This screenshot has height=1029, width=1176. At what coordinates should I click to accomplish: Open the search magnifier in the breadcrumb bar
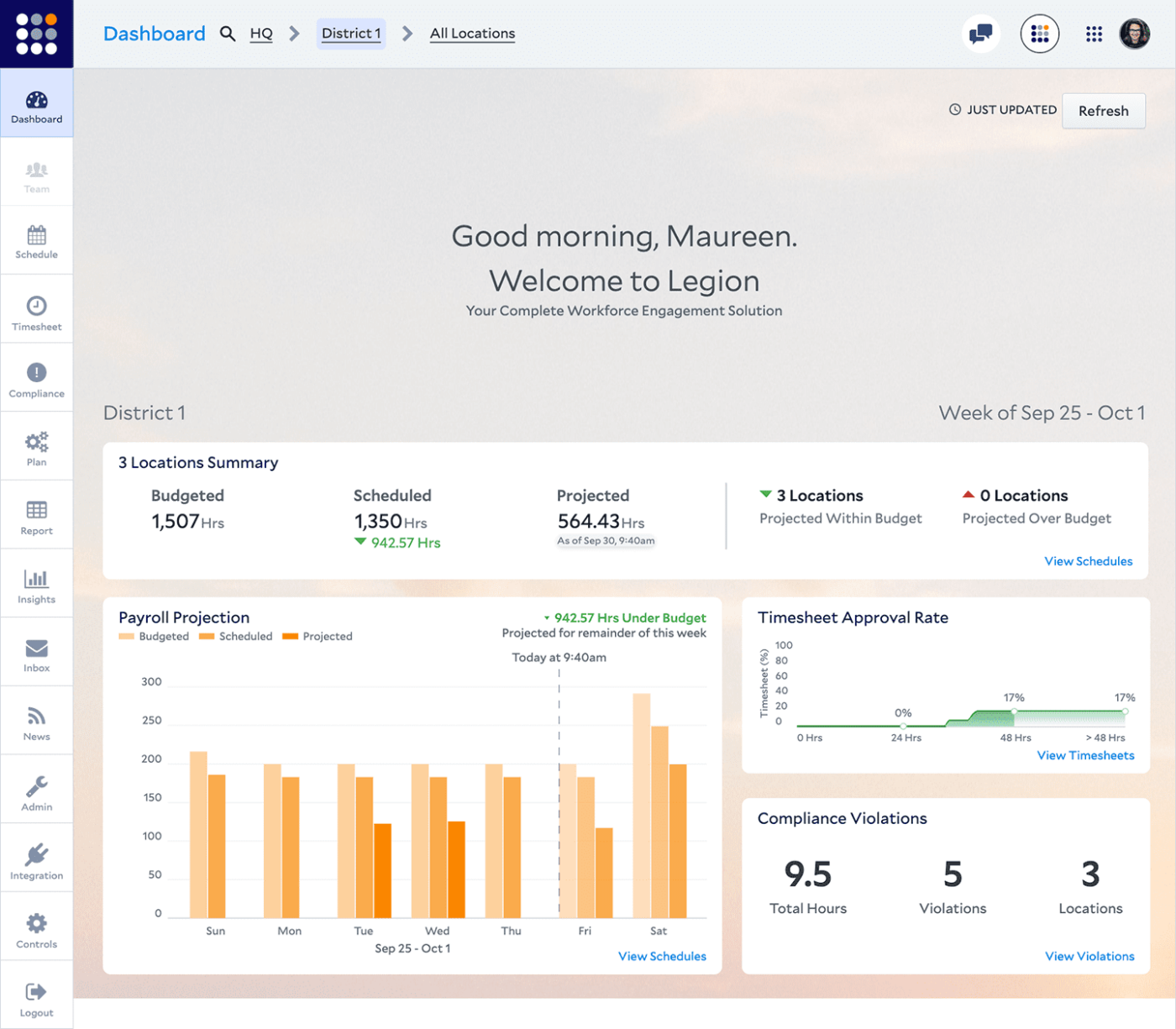(x=228, y=34)
